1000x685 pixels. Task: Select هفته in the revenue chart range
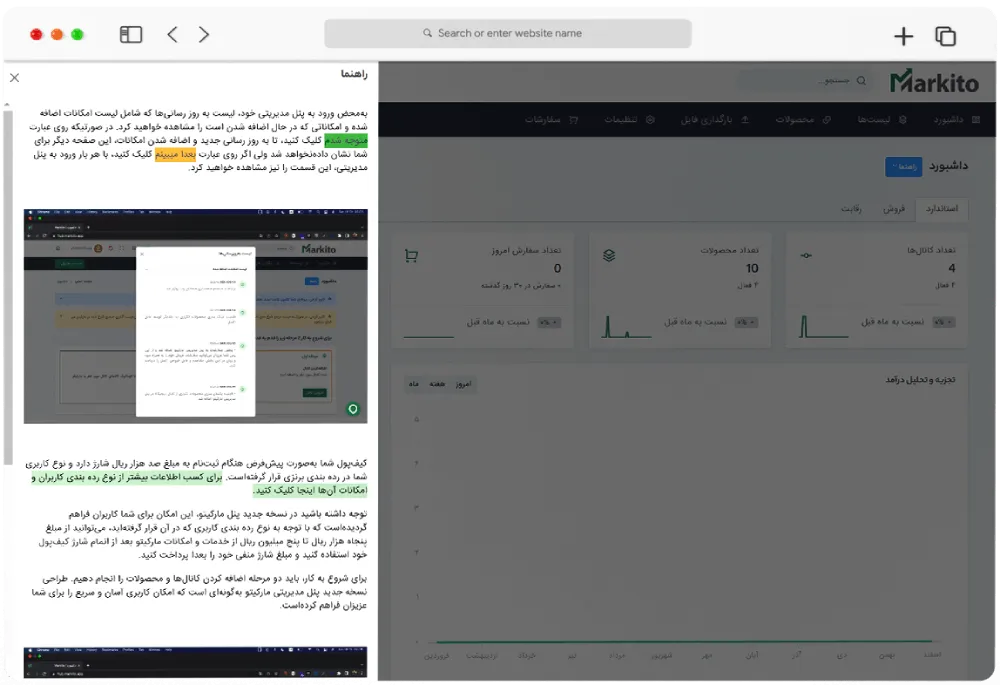[x=437, y=384]
